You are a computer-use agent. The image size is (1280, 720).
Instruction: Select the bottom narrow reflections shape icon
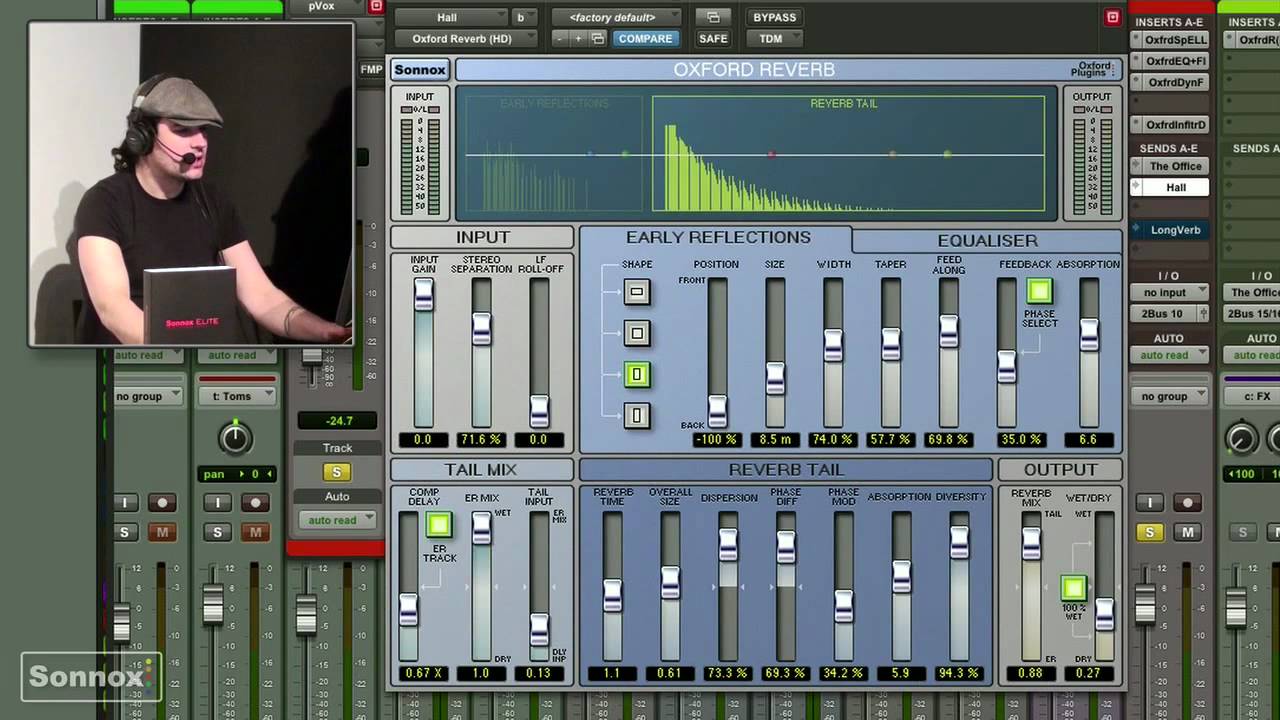(637, 415)
